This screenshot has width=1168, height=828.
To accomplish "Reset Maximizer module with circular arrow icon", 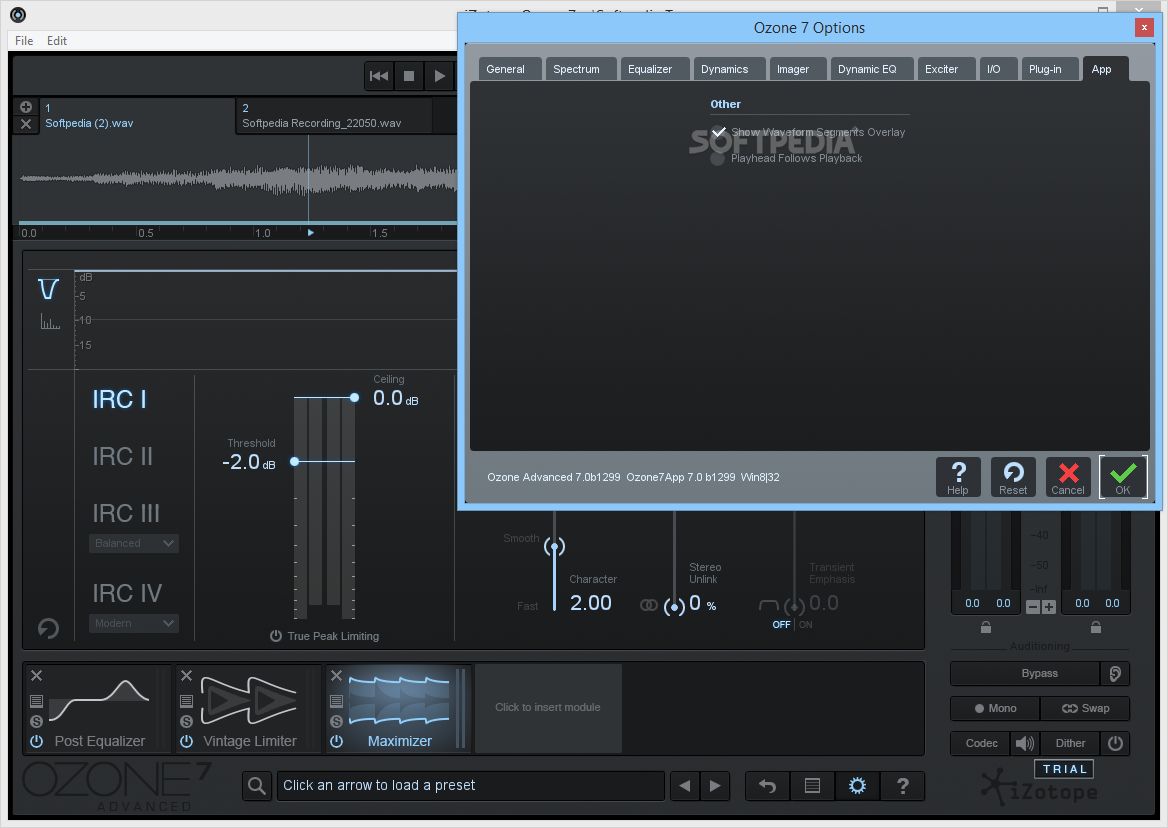I will point(48,628).
